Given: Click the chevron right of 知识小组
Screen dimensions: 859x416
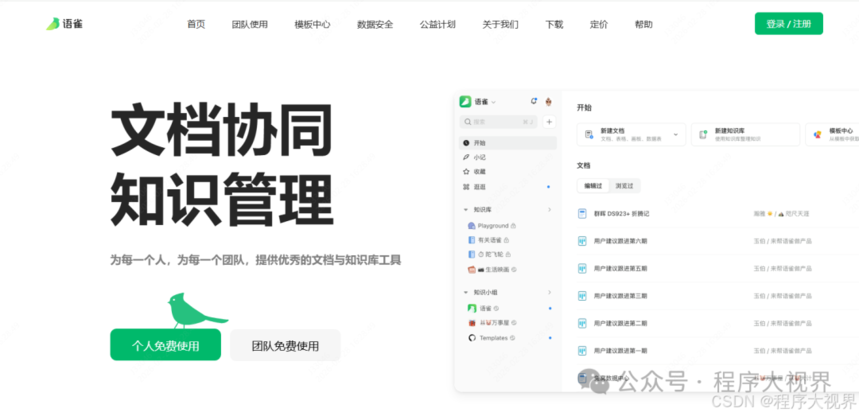Looking at the screenshot, I should tap(549, 292).
